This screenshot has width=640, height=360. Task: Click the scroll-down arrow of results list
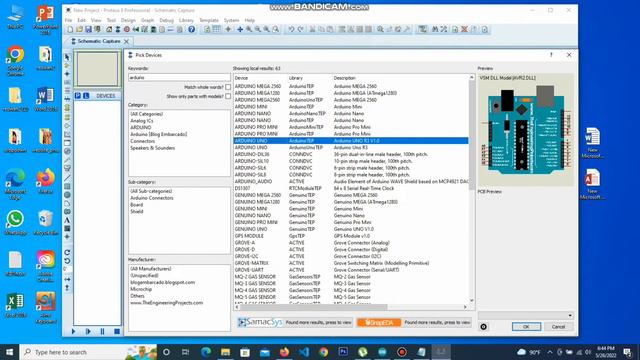pos(472,300)
